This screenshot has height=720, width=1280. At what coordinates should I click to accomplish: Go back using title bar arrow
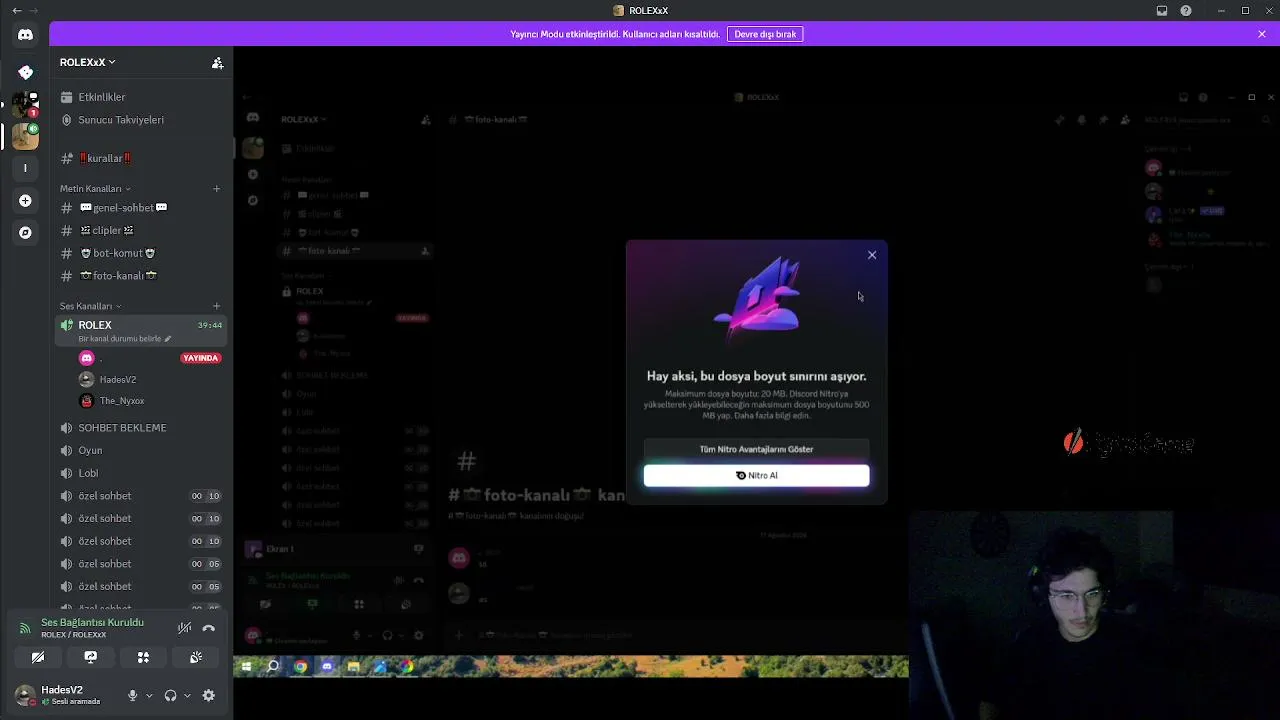(x=16, y=11)
